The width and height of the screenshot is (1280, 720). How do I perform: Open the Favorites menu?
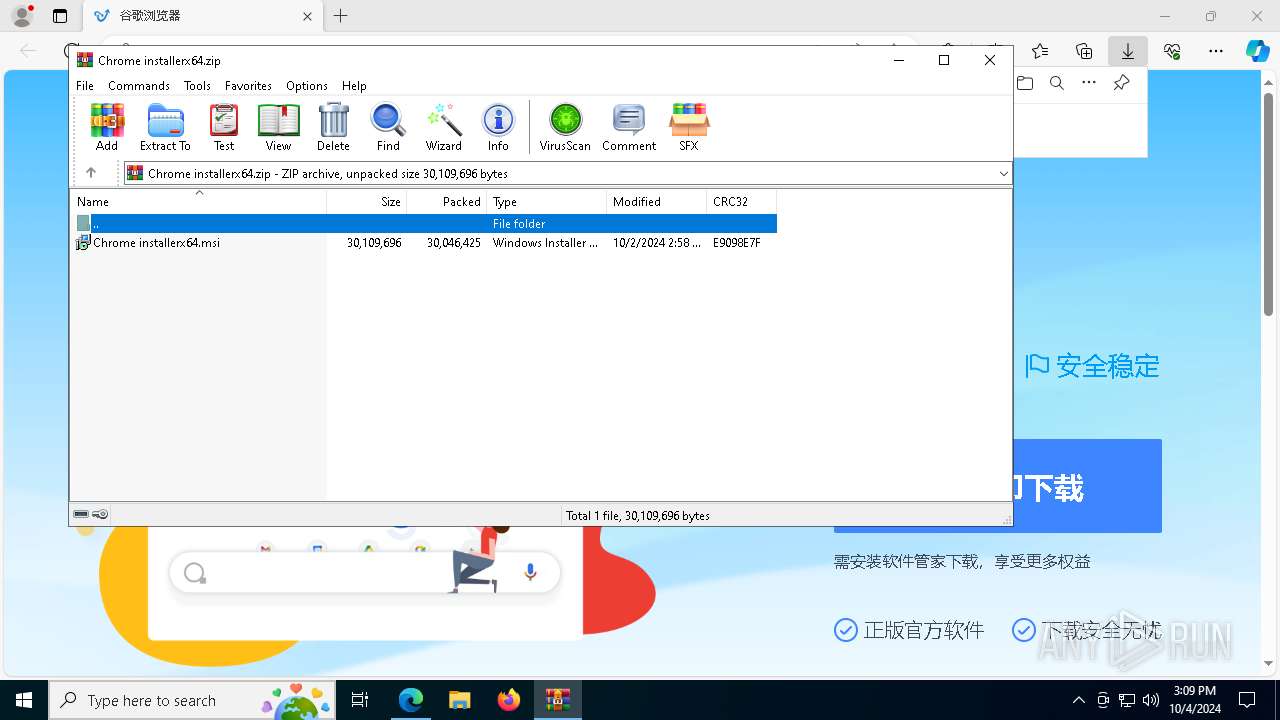coord(248,86)
